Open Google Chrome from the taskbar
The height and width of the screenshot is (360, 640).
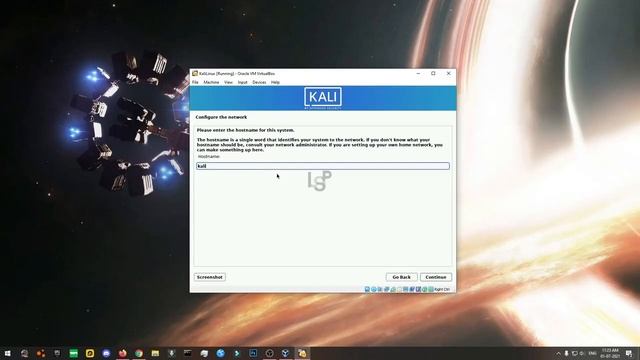pos(139,353)
